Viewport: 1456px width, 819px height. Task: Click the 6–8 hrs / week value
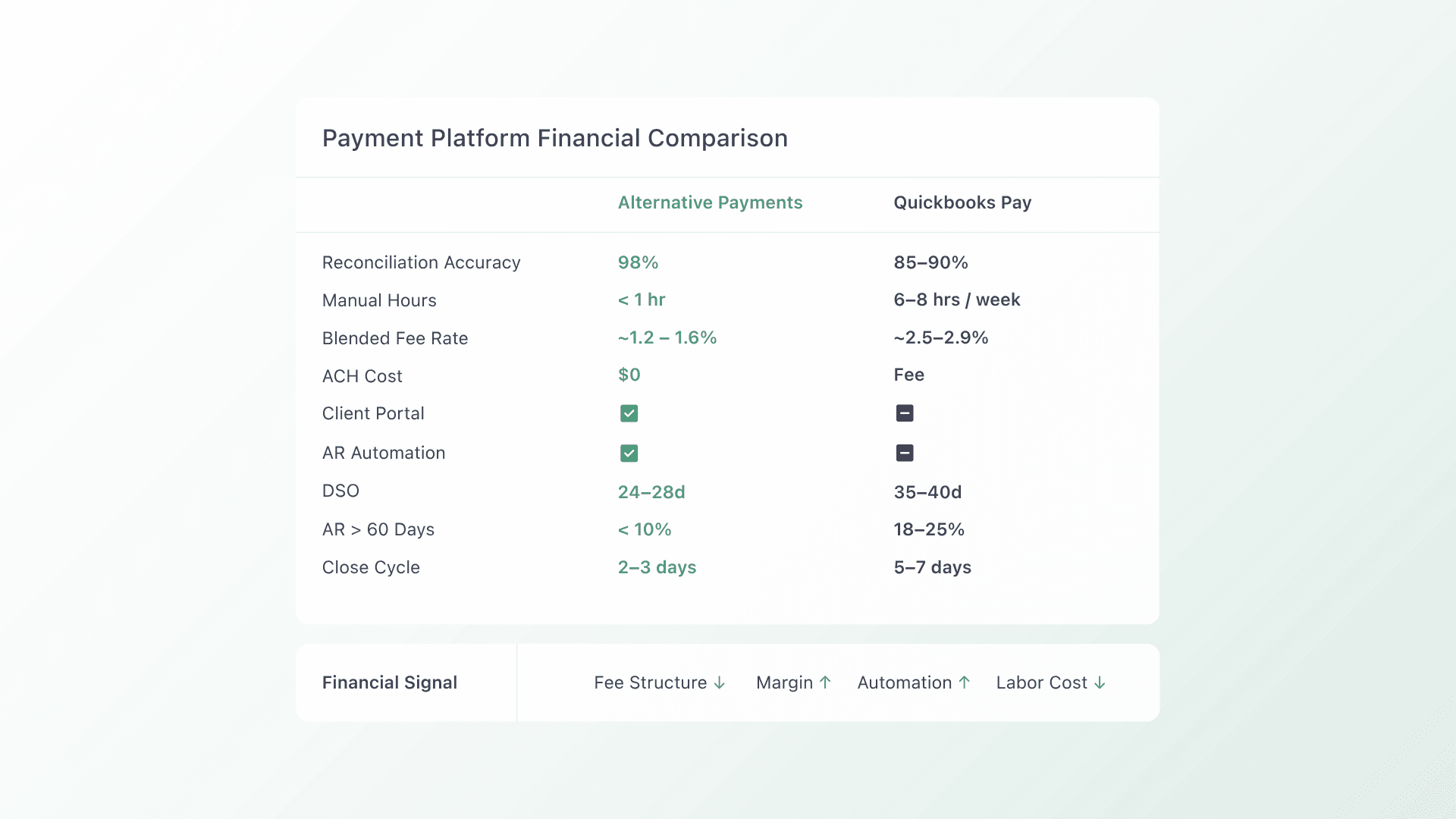(956, 300)
